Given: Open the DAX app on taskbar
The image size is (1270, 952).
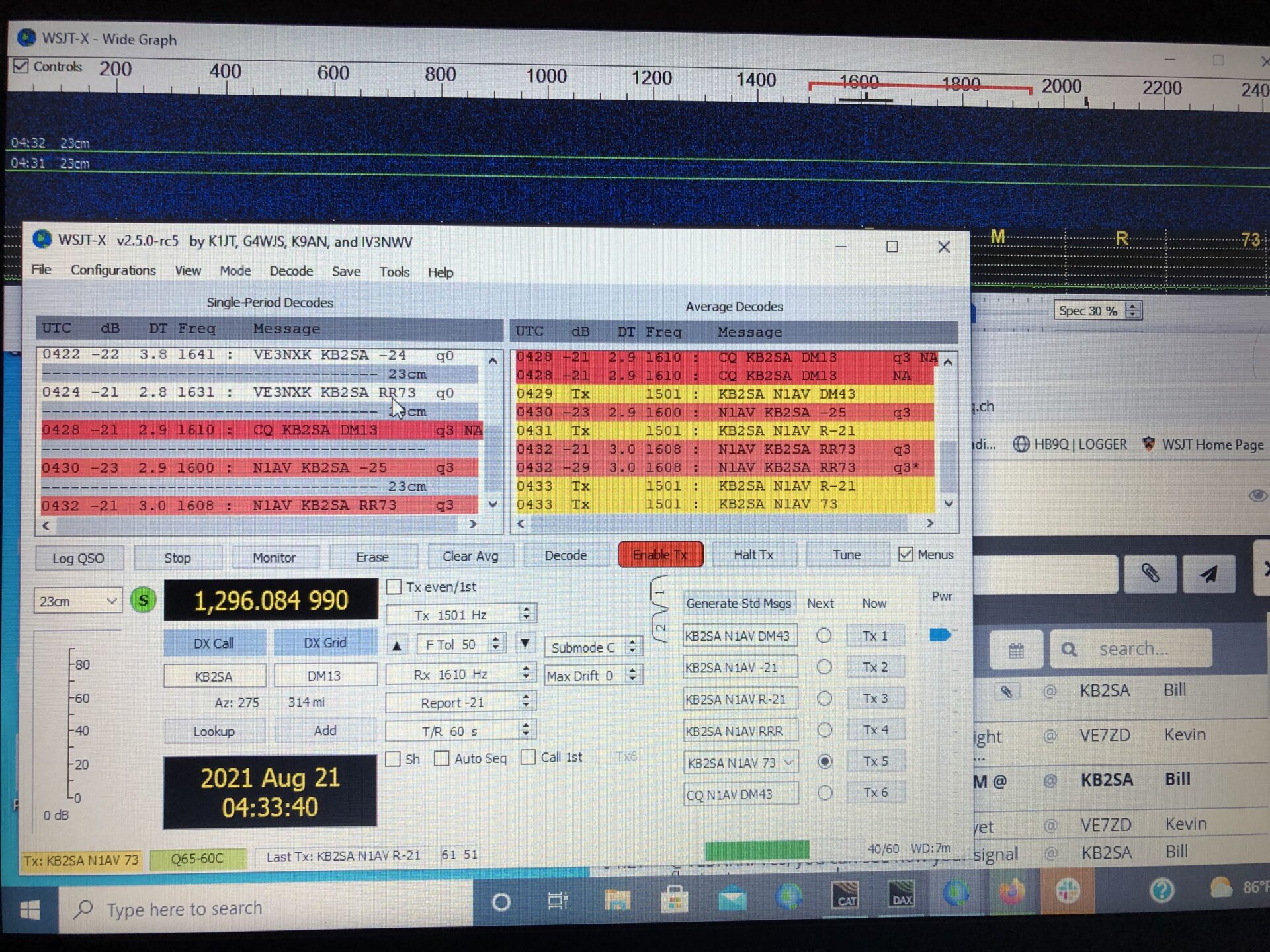Looking at the screenshot, I should pos(902,894).
